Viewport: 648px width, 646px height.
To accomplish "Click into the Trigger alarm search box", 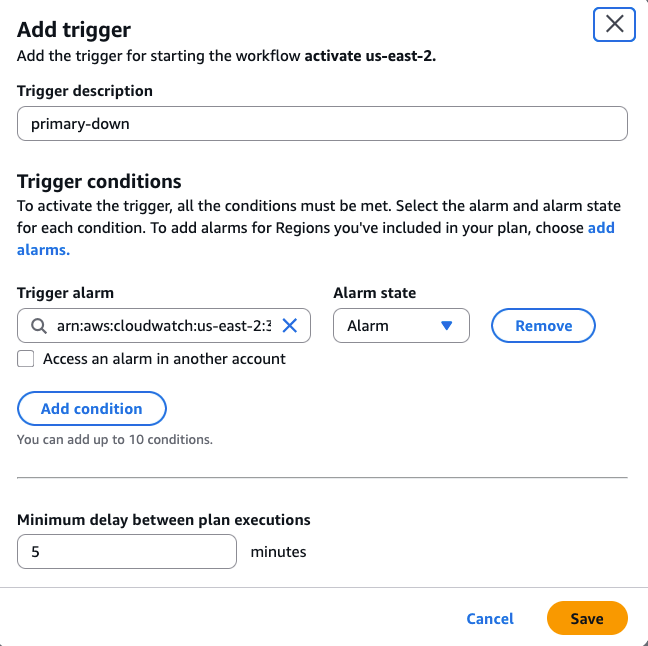I will point(160,326).
